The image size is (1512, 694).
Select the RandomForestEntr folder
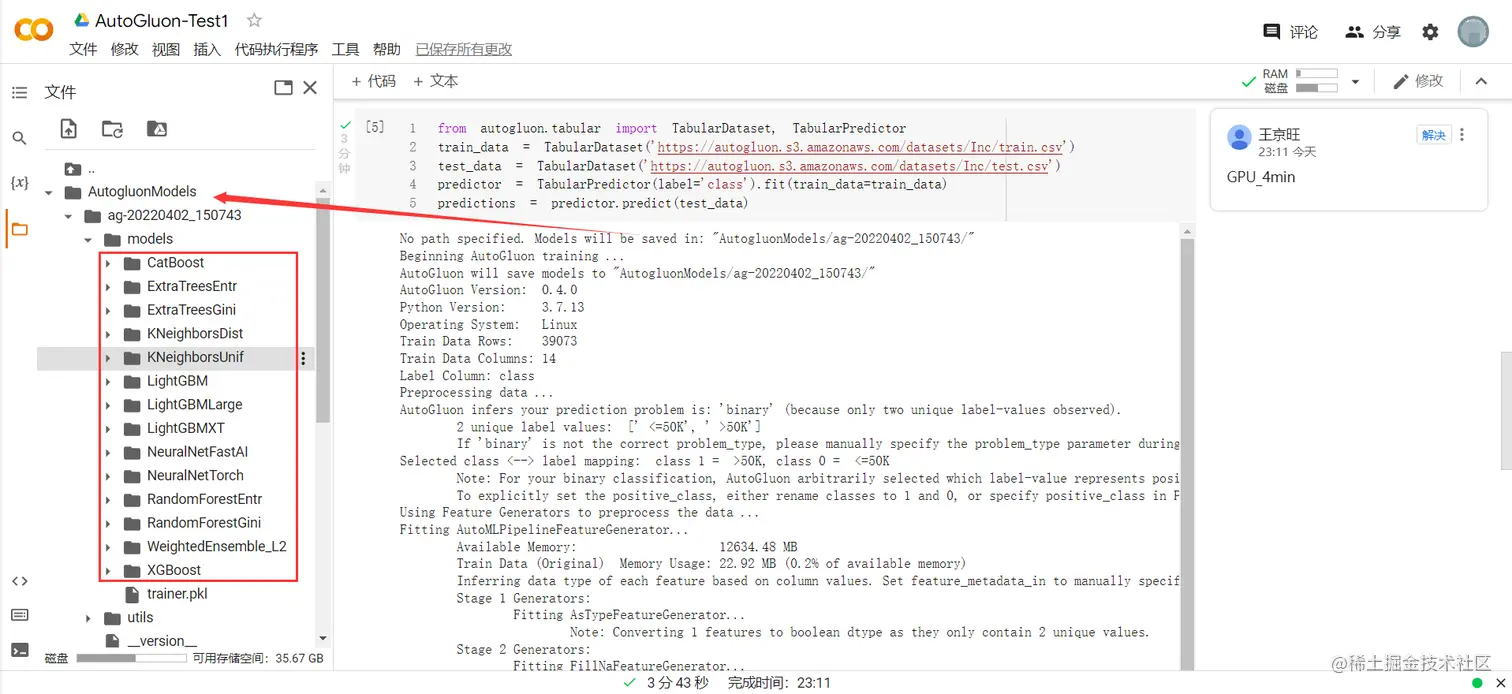[204, 499]
